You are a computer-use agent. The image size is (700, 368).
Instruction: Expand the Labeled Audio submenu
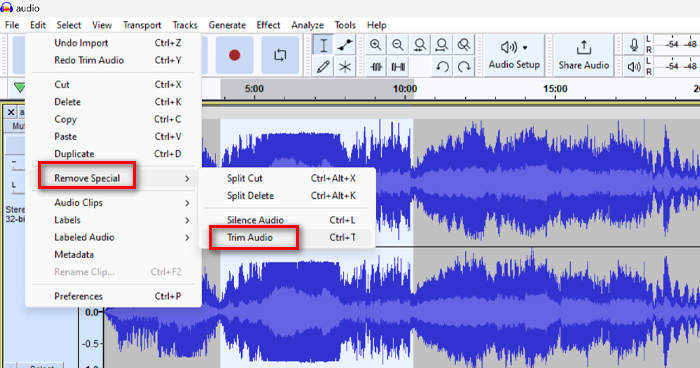(114, 237)
